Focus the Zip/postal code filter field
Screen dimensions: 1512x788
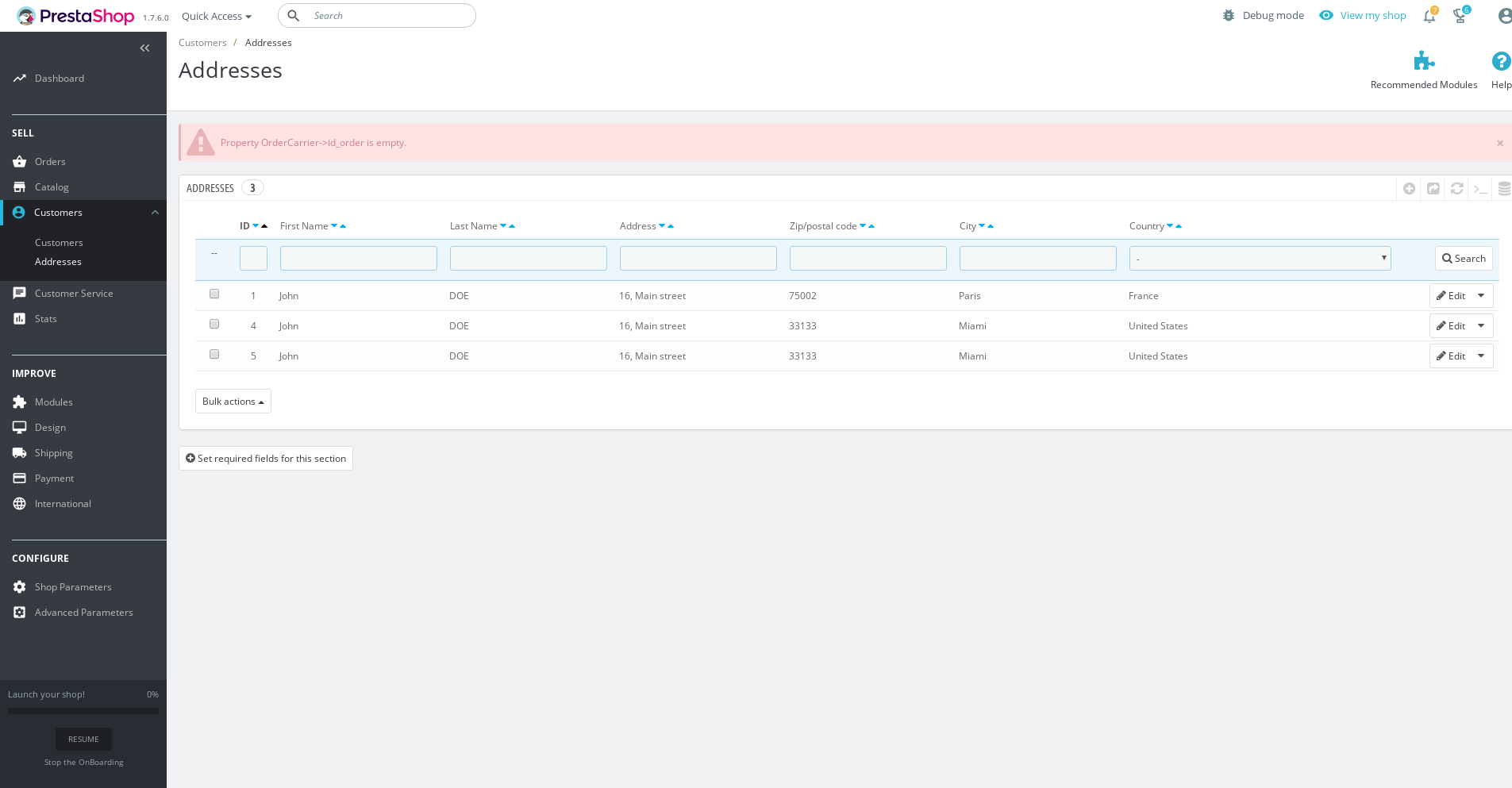point(868,259)
